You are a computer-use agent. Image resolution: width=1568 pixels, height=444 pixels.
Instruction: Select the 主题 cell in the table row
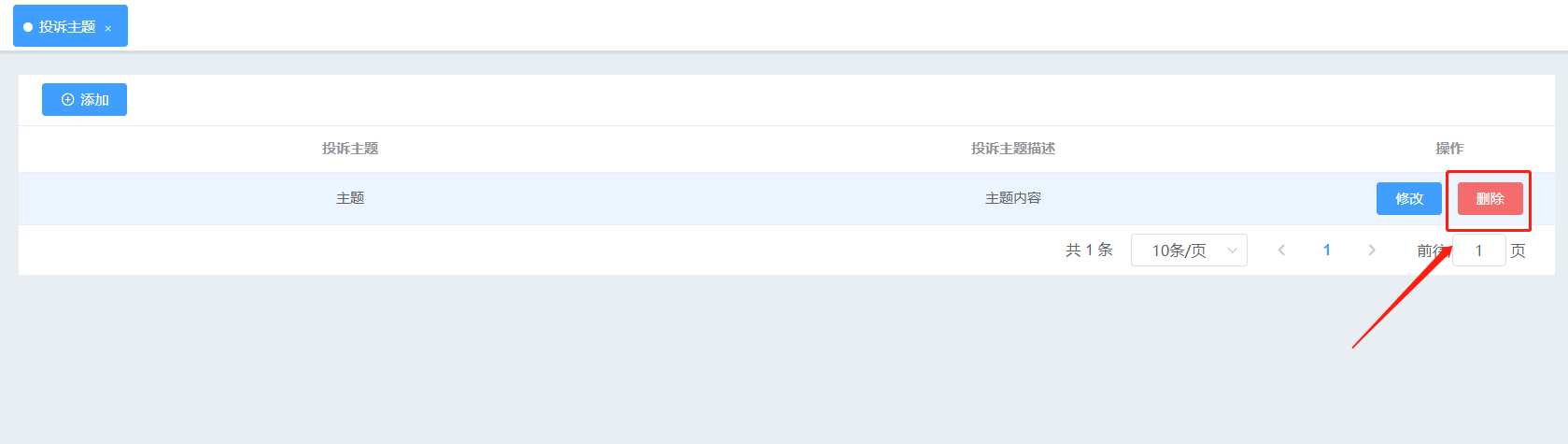pyautogui.click(x=350, y=198)
